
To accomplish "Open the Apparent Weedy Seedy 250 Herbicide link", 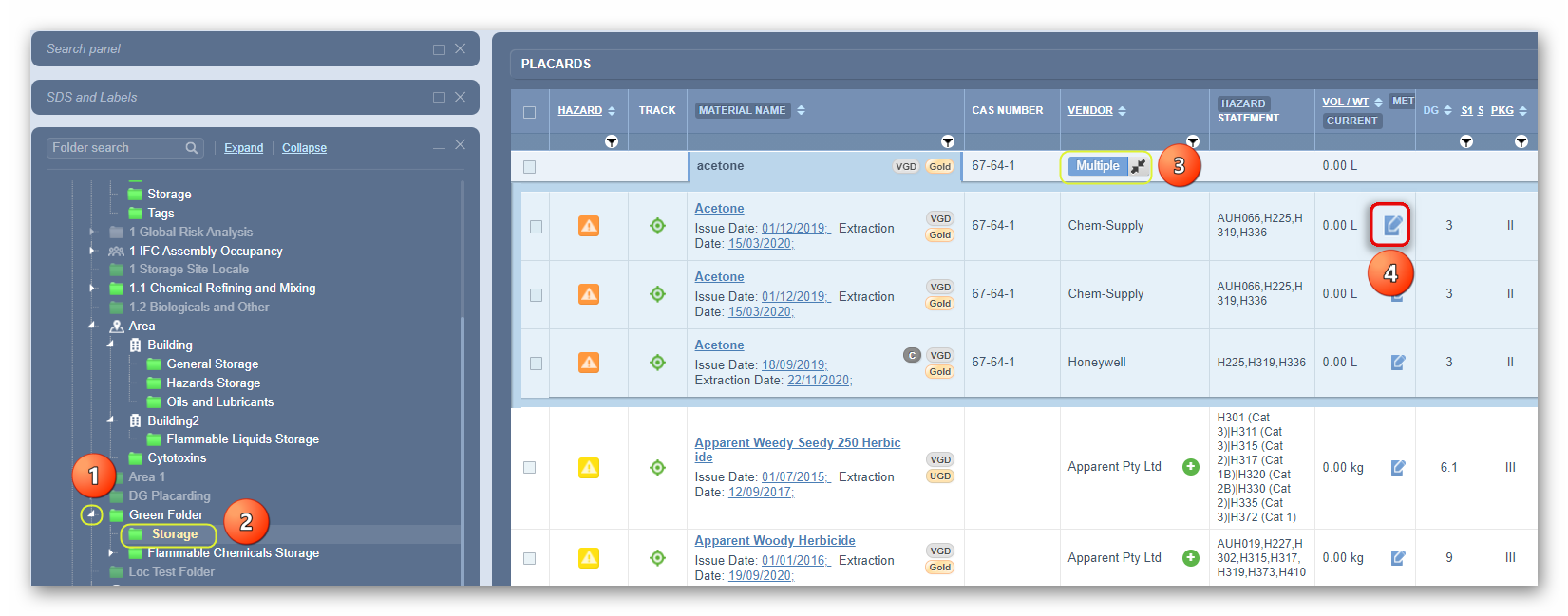I will pyautogui.click(x=798, y=450).
